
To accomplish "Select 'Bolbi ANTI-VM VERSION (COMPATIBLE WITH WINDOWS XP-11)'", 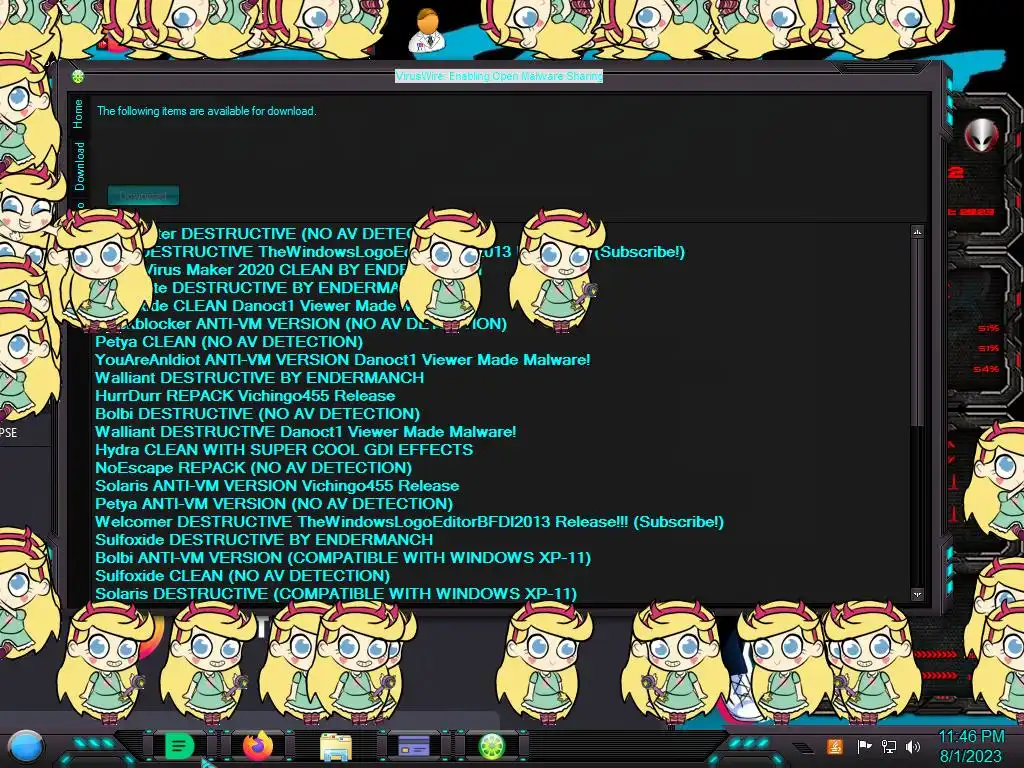I will coord(343,558).
